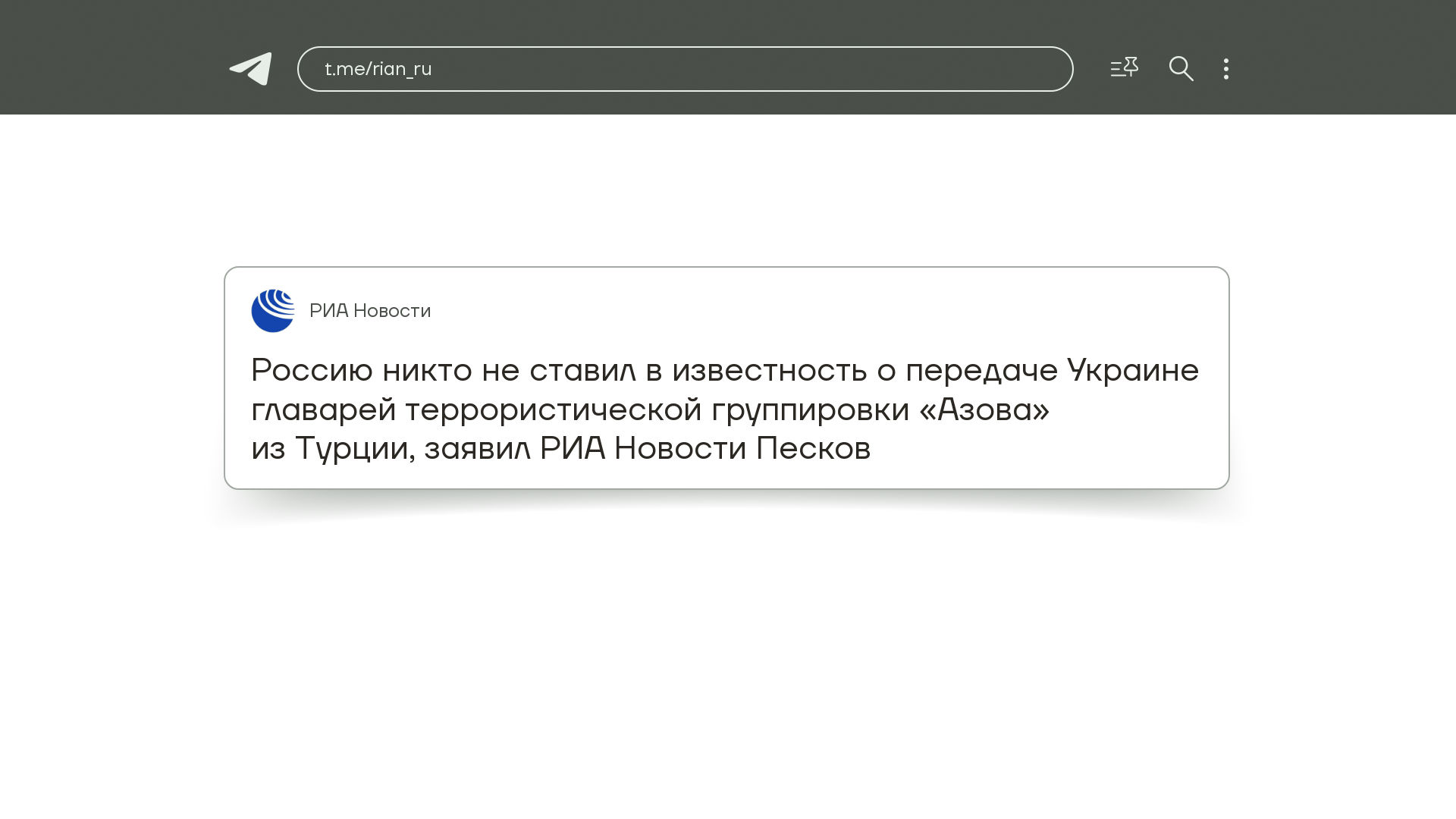Click the quoted word «Азова»

(984, 409)
